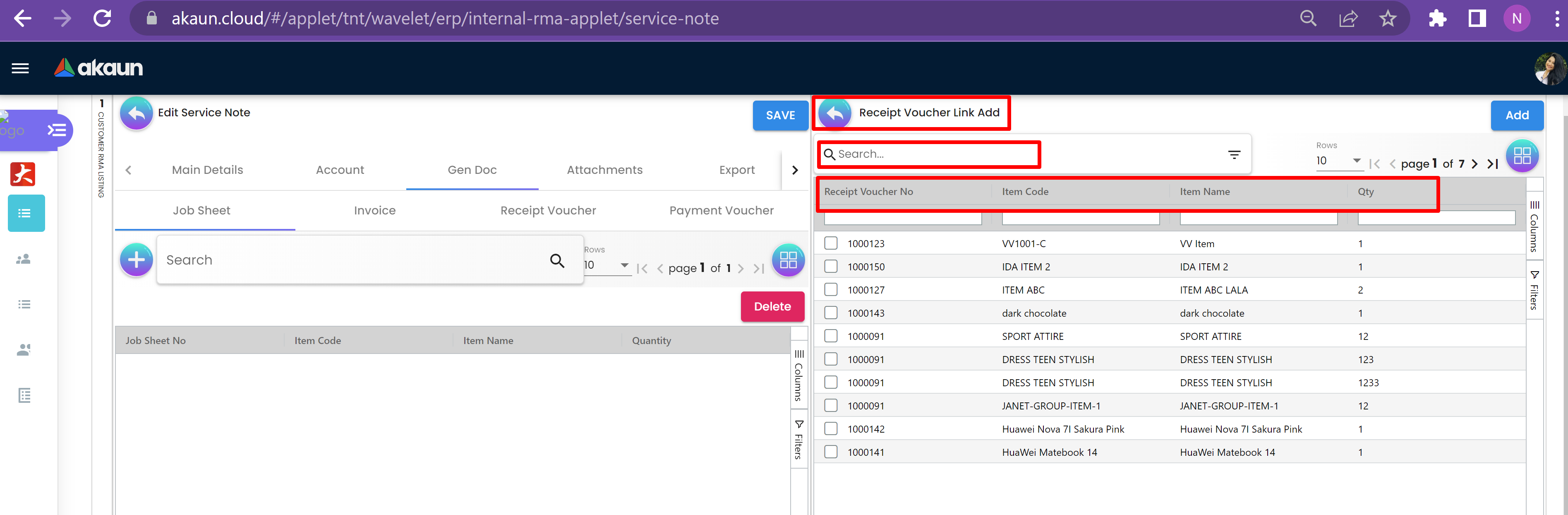This screenshot has width=1568, height=515.
Task: Select the checkbox for Huawei Nova 7I Sakura Pink
Action: point(830,428)
